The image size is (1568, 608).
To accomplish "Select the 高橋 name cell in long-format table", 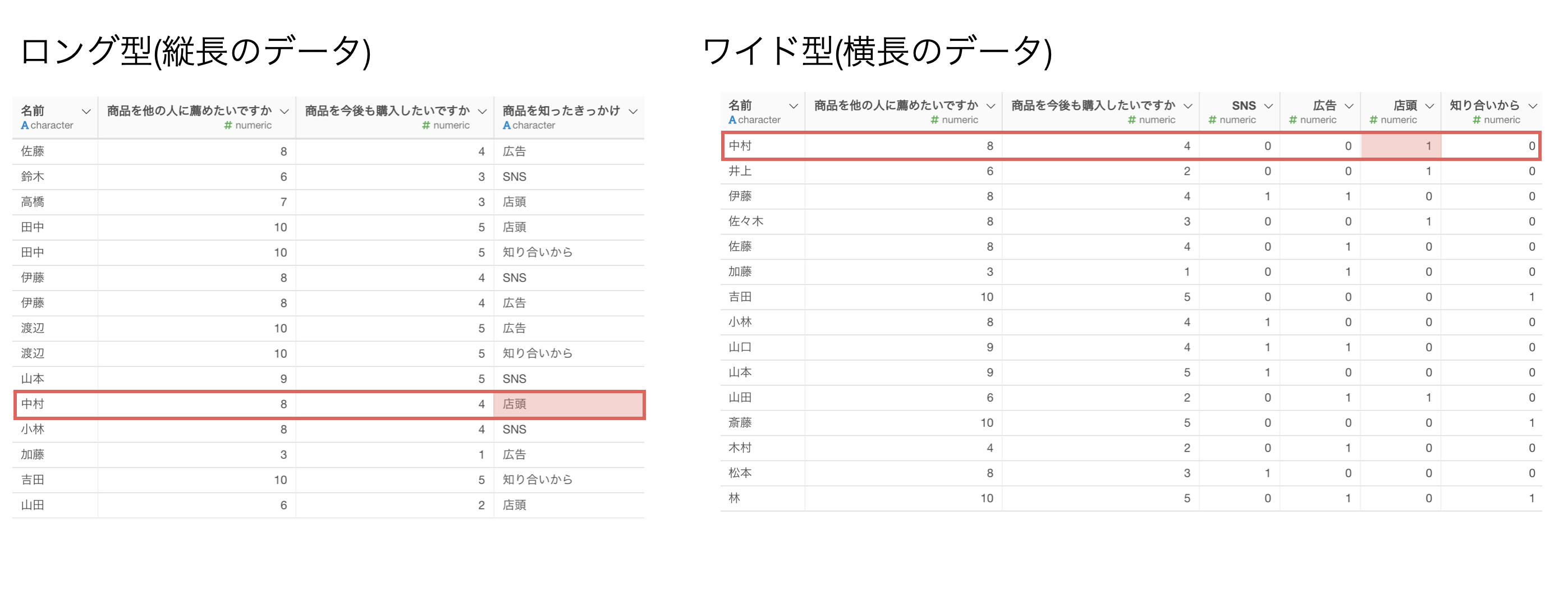I will point(56,202).
